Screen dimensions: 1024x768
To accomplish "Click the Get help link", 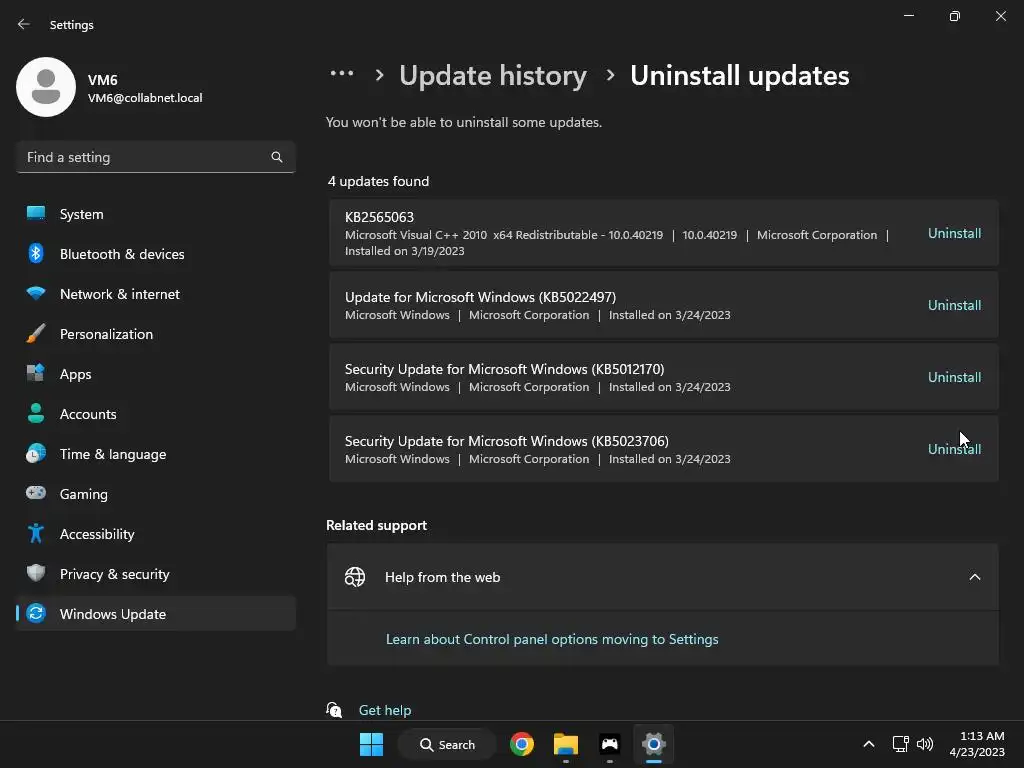I will tap(385, 710).
